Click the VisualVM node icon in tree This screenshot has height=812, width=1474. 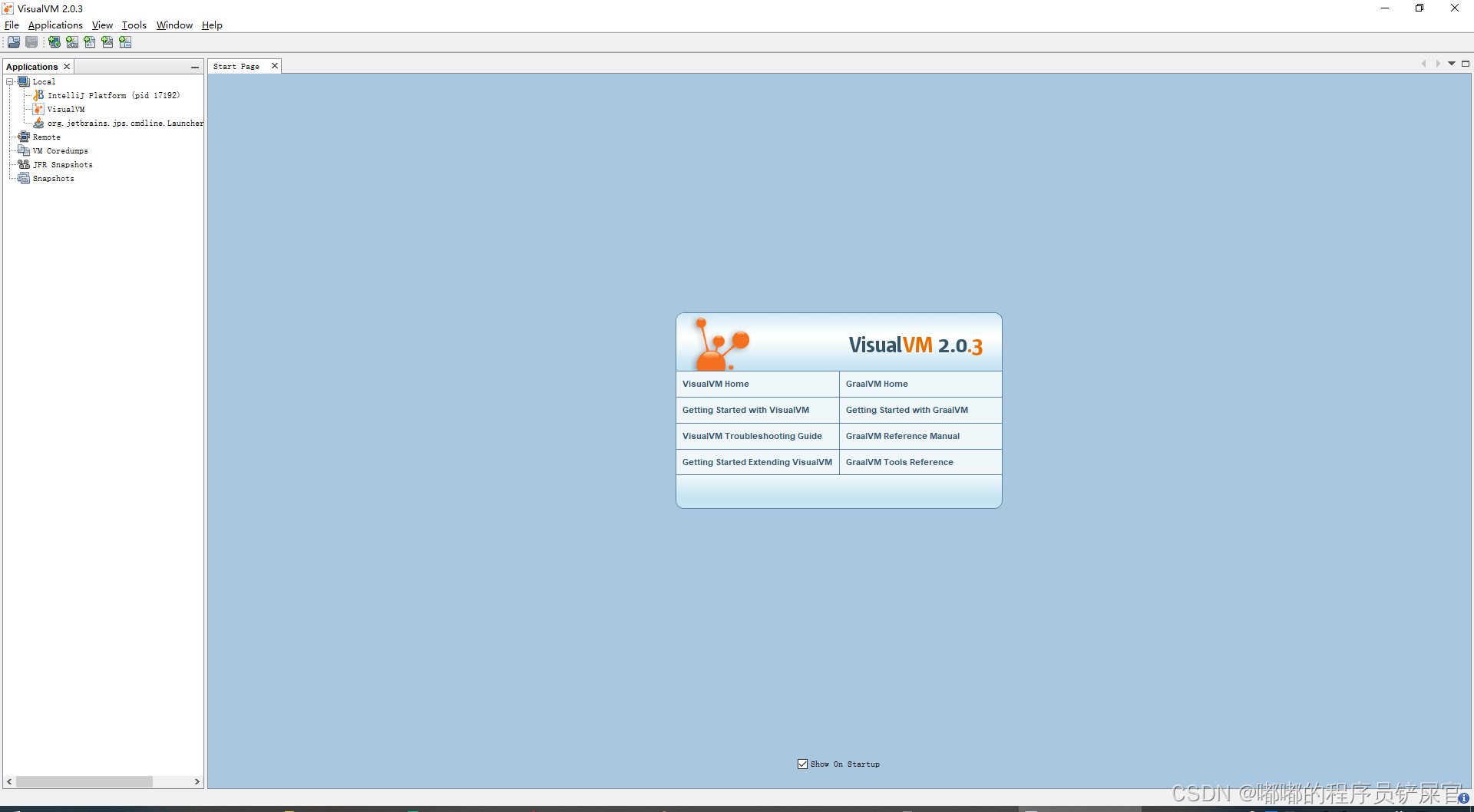point(38,109)
